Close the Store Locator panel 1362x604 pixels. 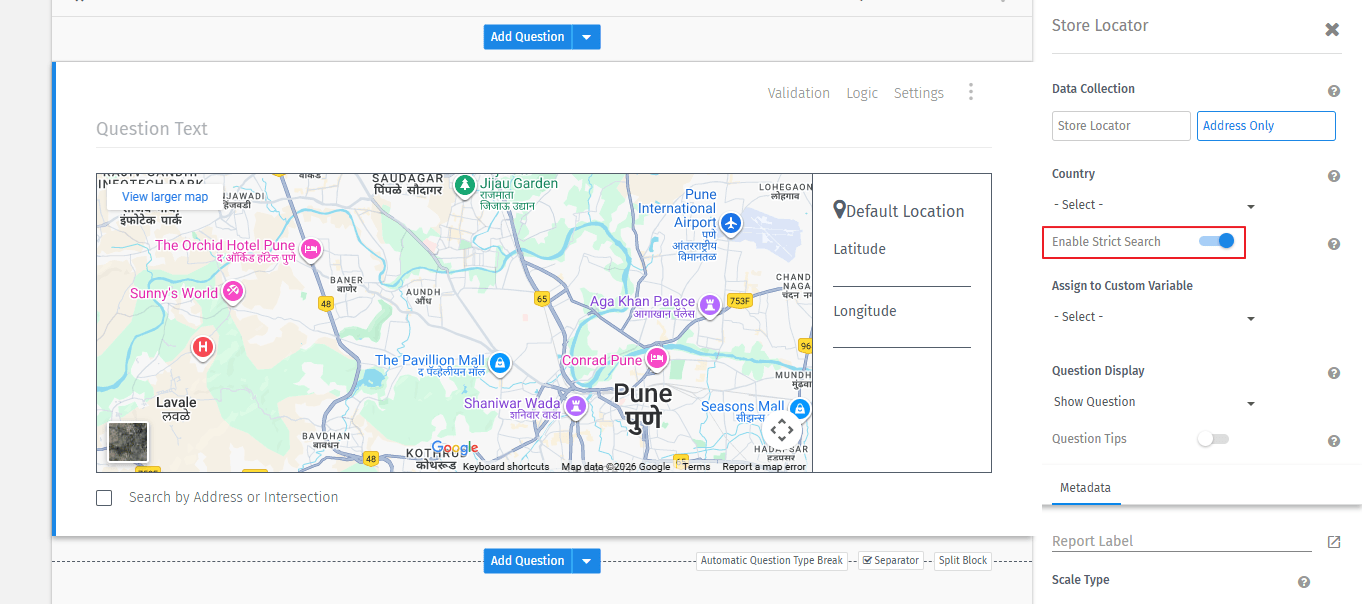click(x=1332, y=29)
